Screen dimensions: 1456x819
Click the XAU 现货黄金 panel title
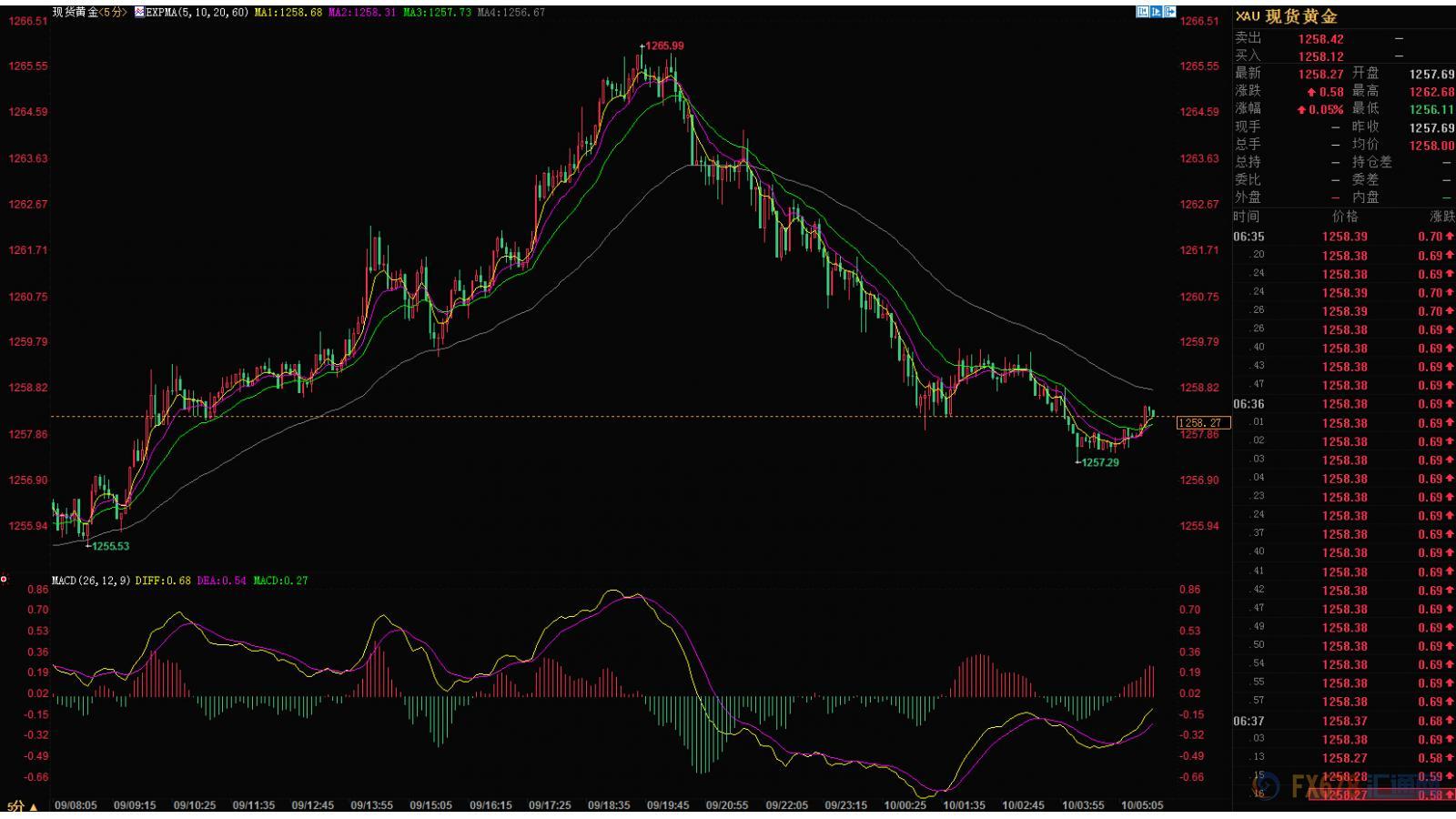coord(1287,16)
